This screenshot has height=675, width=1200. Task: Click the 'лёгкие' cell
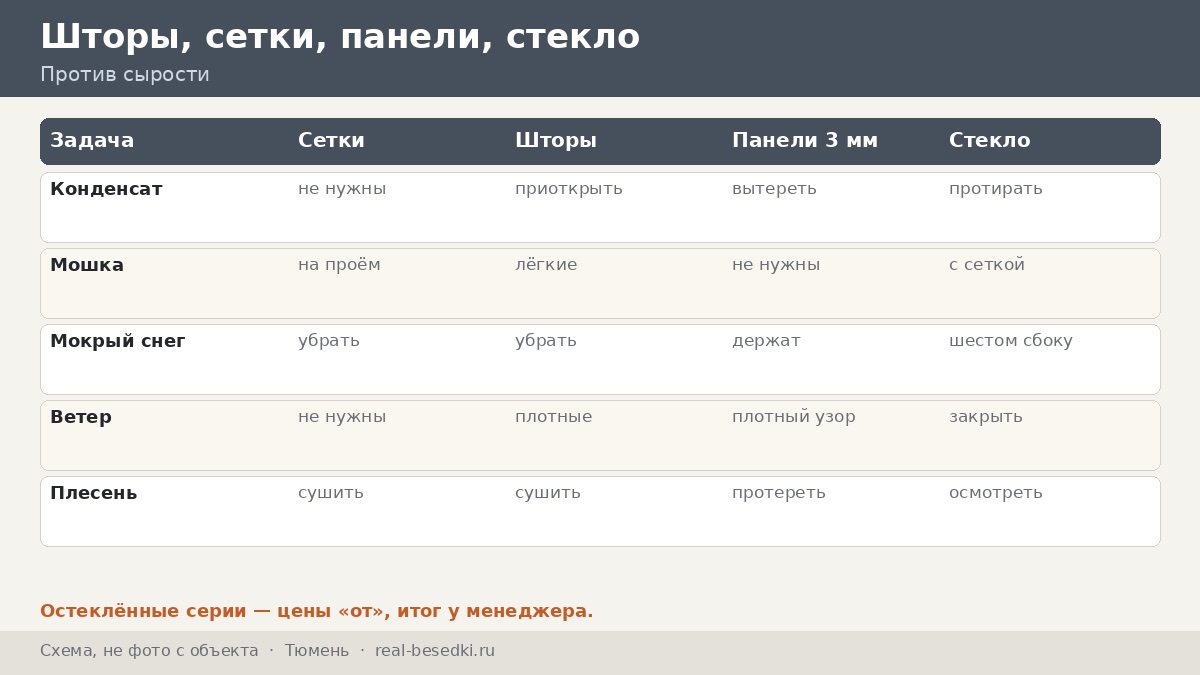coord(546,265)
